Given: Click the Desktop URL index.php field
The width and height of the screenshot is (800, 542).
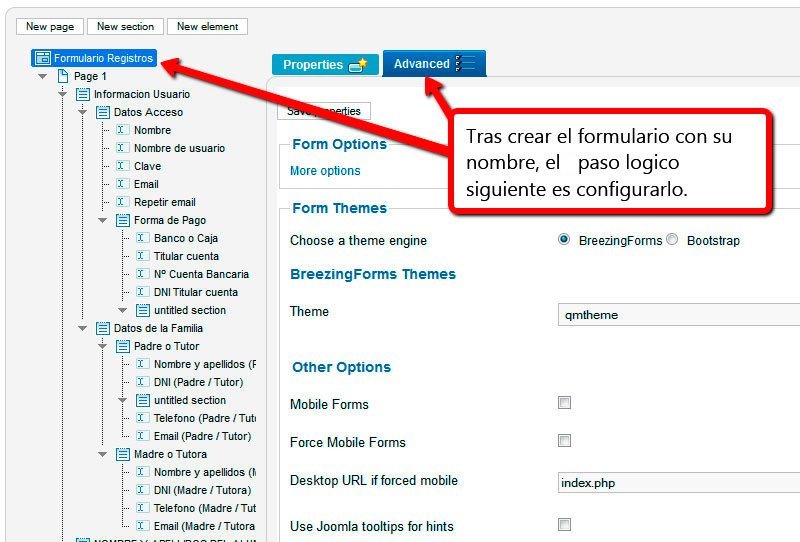Looking at the screenshot, I should (x=679, y=482).
